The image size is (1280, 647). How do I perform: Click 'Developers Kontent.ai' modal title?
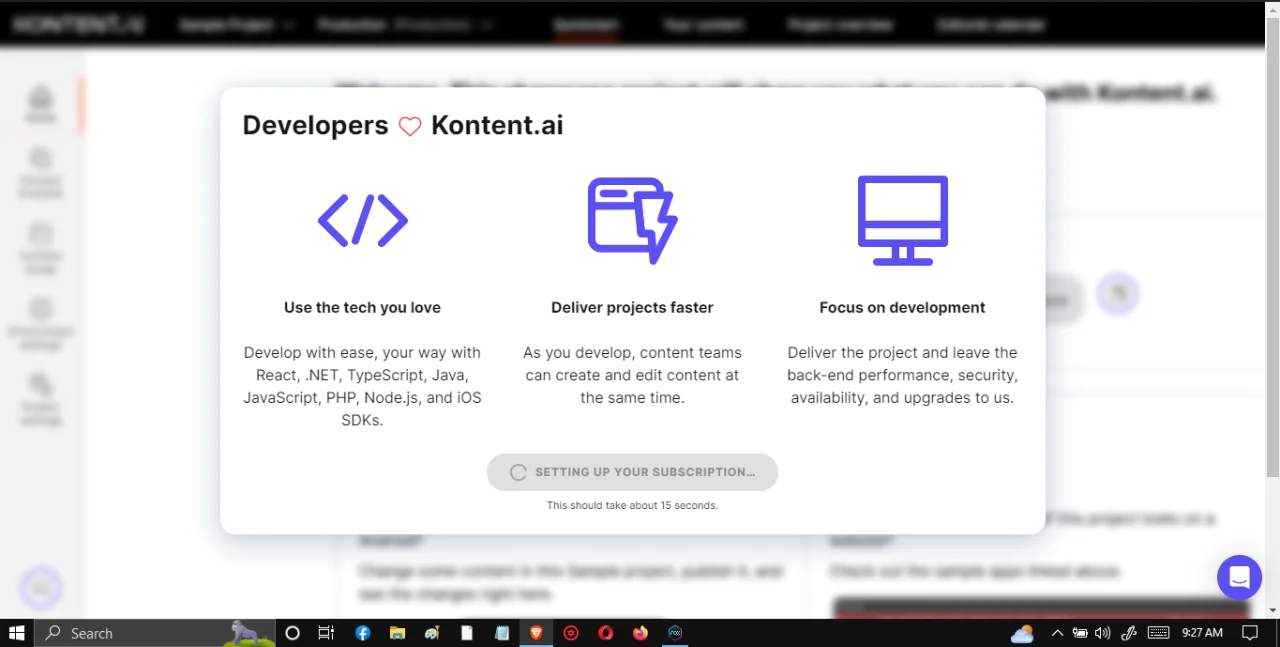click(403, 125)
